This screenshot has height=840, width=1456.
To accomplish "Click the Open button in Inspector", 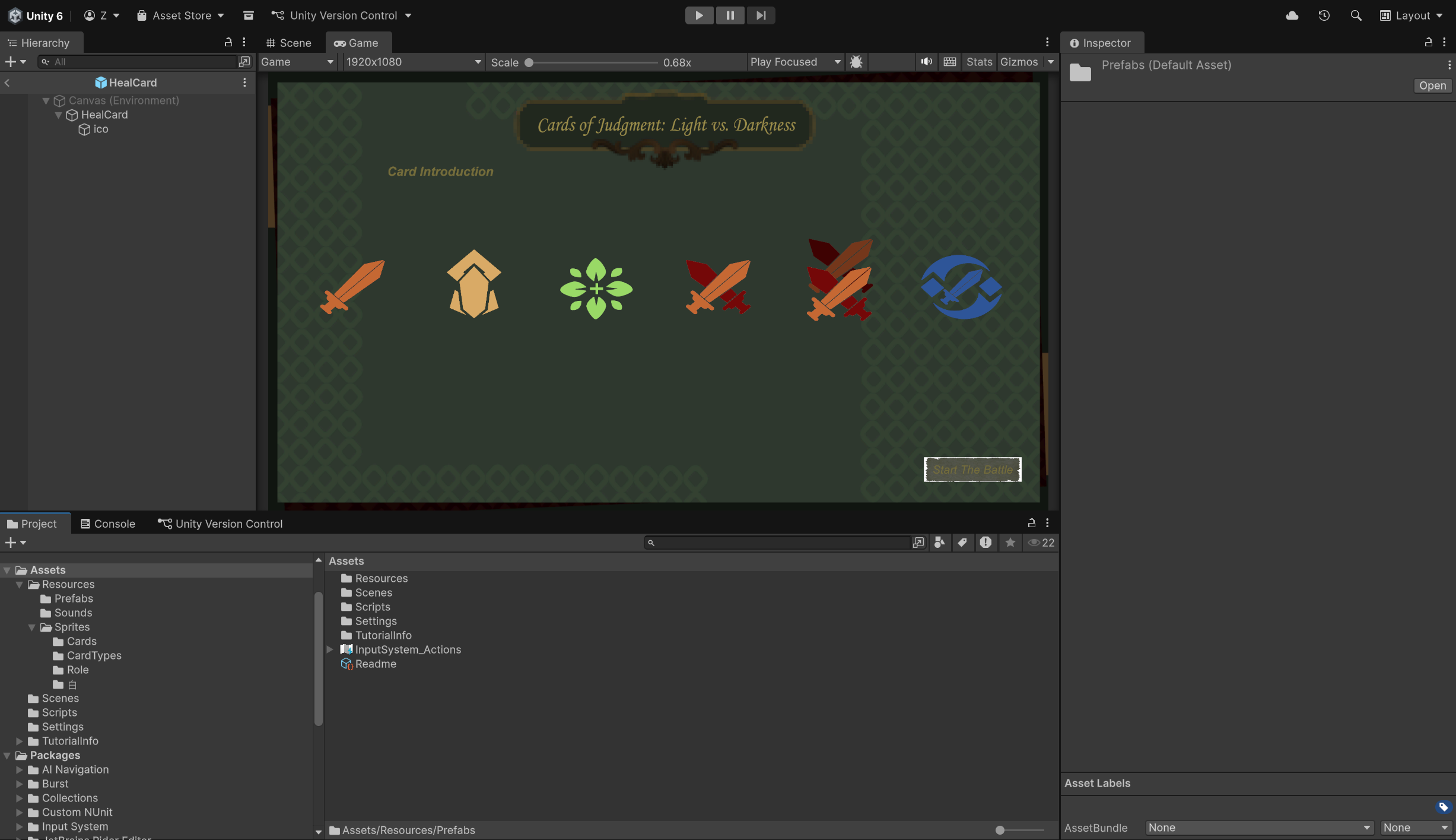I will click(x=1432, y=85).
